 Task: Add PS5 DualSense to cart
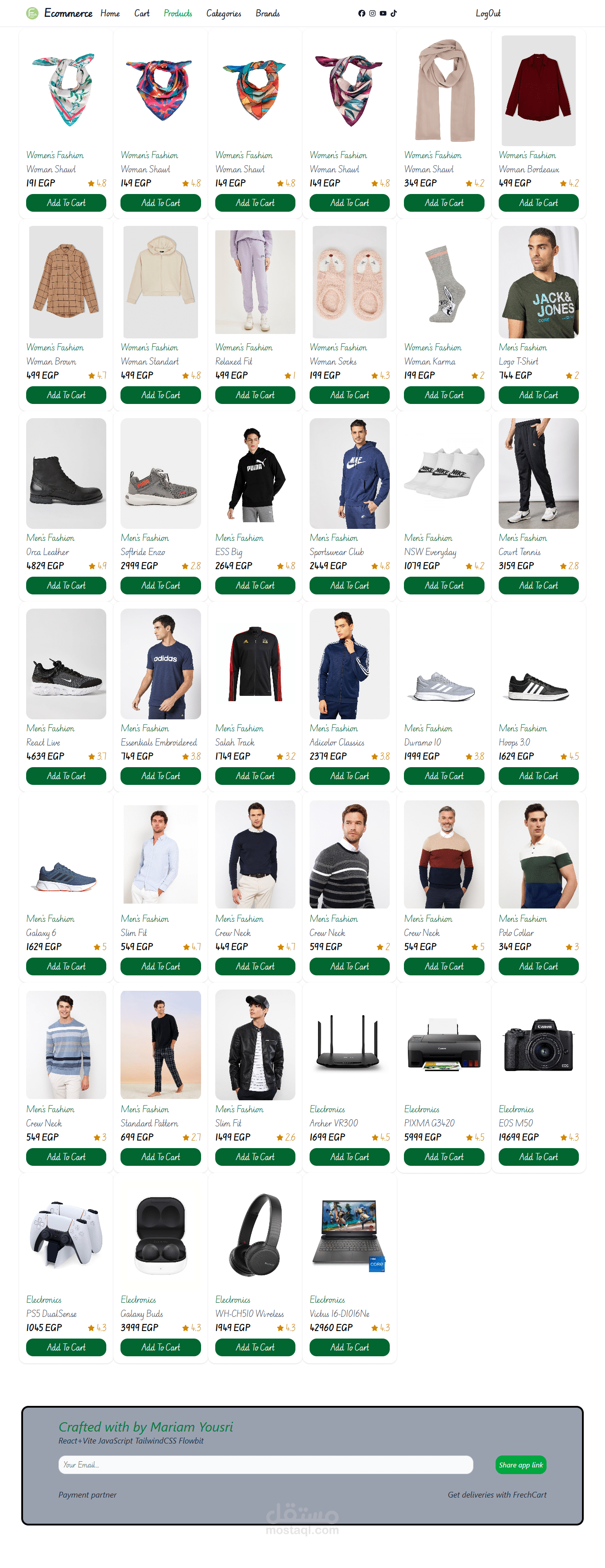click(x=66, y=1347)
